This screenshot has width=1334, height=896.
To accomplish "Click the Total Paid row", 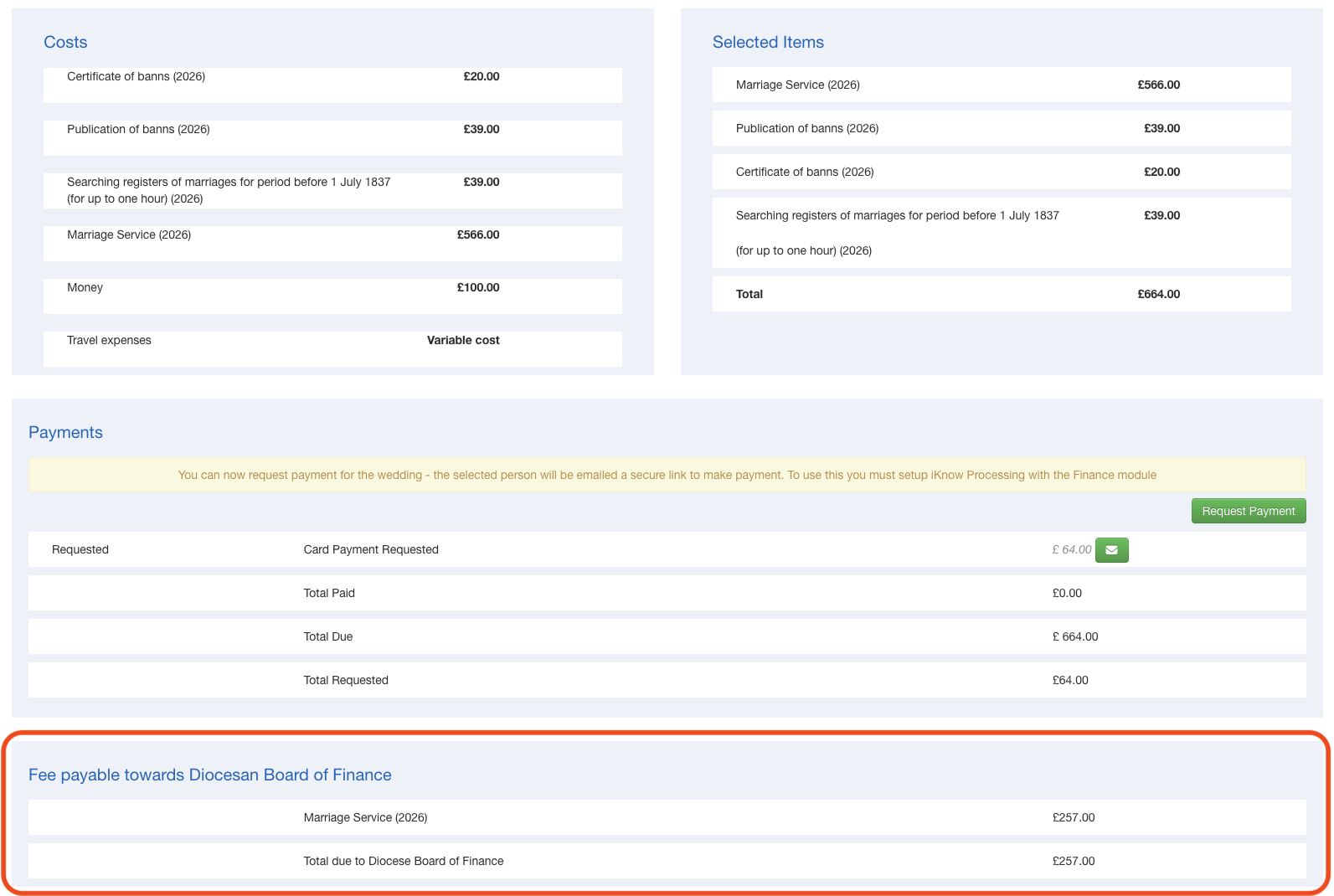I will point(667,593).
